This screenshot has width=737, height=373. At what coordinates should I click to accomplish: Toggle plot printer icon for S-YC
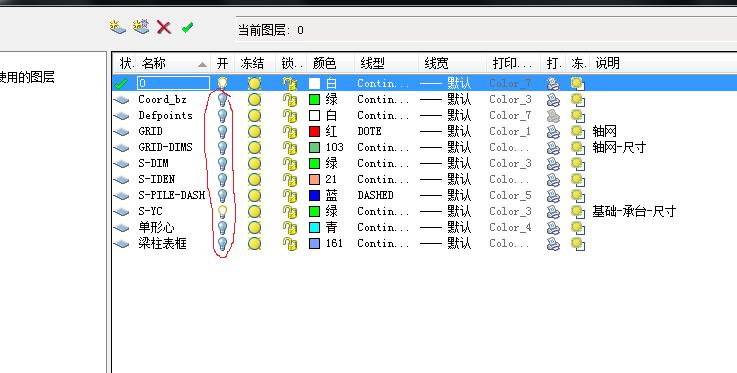tap(553, 212)
